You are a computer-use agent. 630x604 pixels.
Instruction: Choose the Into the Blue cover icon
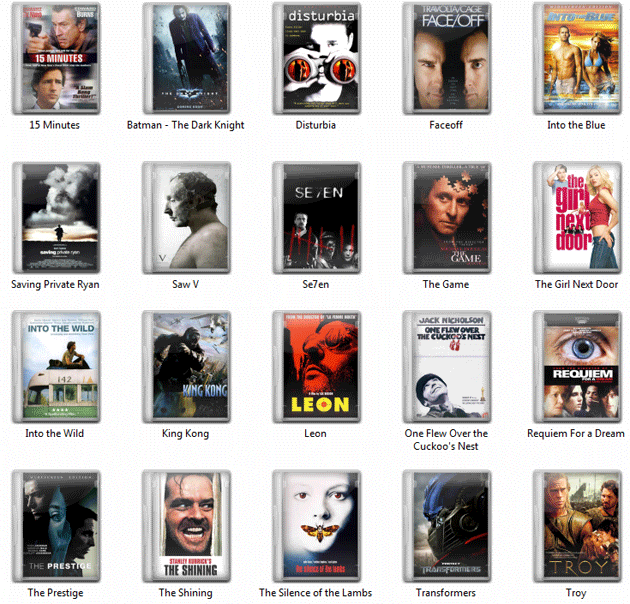click(577, 58)
